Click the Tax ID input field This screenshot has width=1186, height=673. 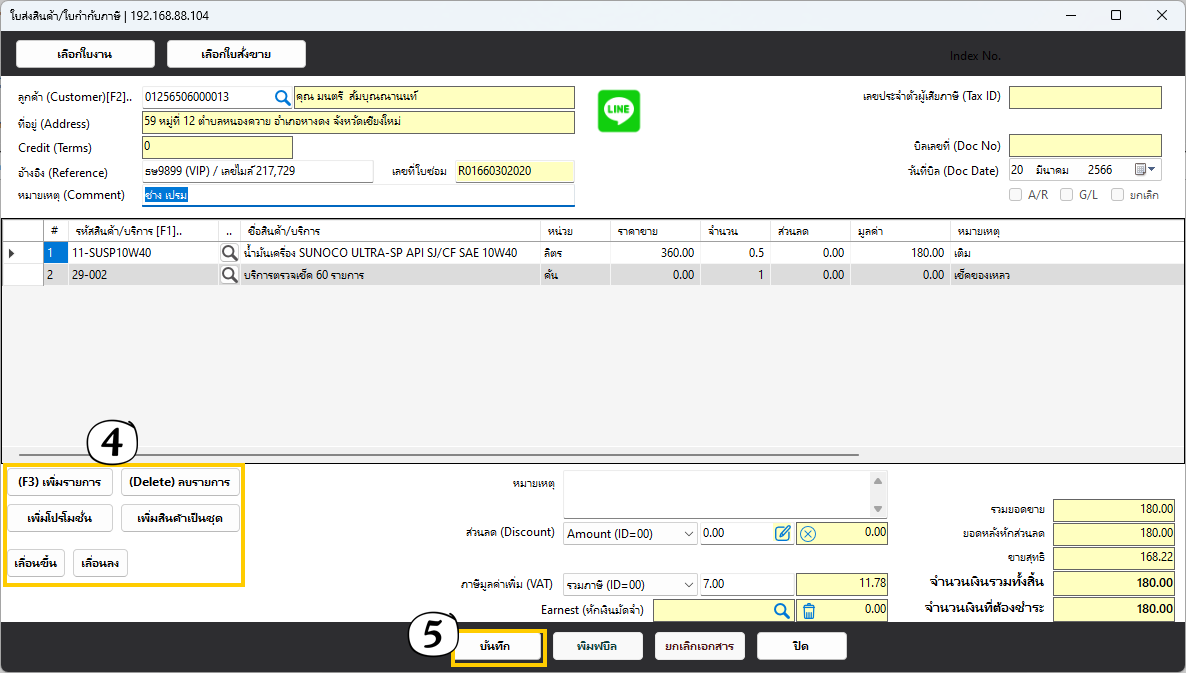pyautogui.click(x=1085, y=97)
